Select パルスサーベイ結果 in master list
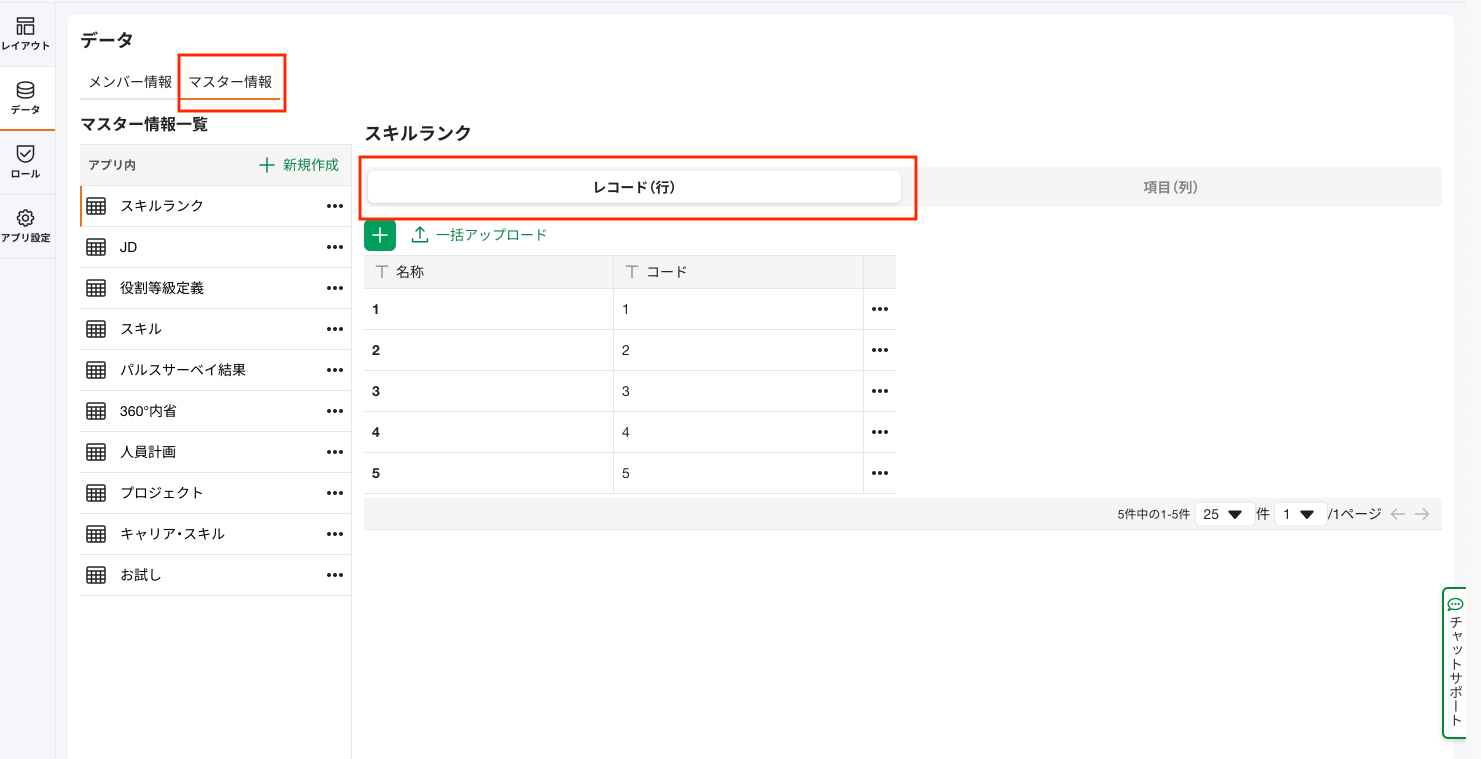The image size is (1481, 759). (x=183, y=370)
